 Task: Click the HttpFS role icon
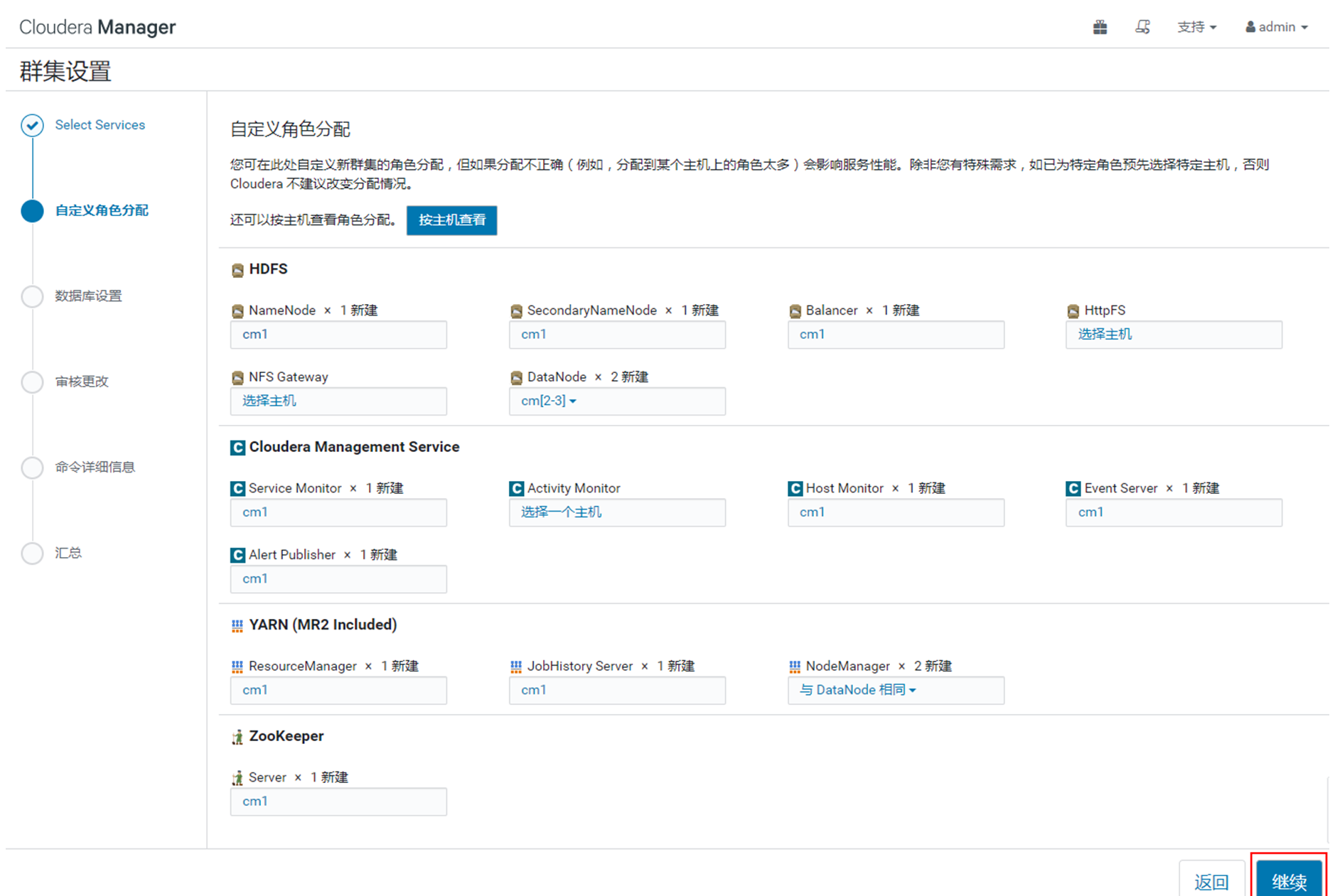coord(1073,311)
